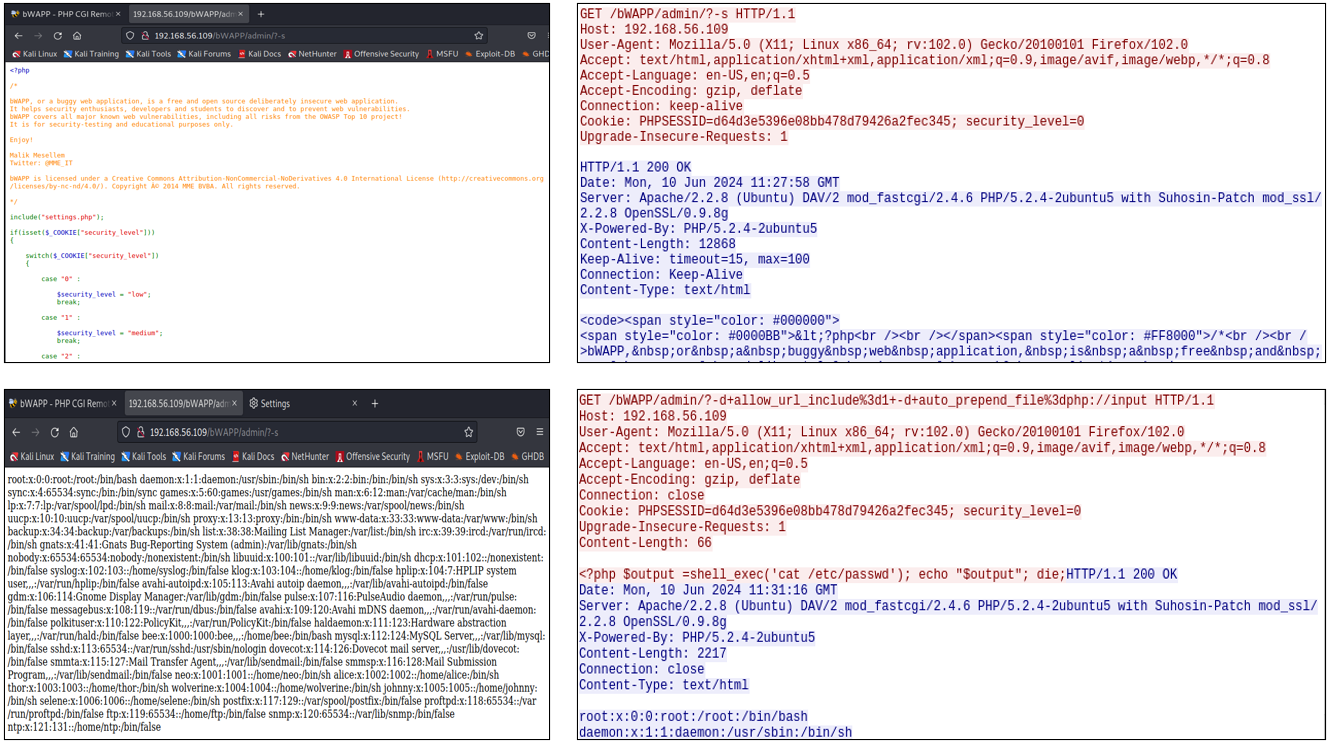Switch to bWAPP PHP CGI tab, bottom browser
The width and height of the screenshot is (1332, 744).
(x=62, y=404)
